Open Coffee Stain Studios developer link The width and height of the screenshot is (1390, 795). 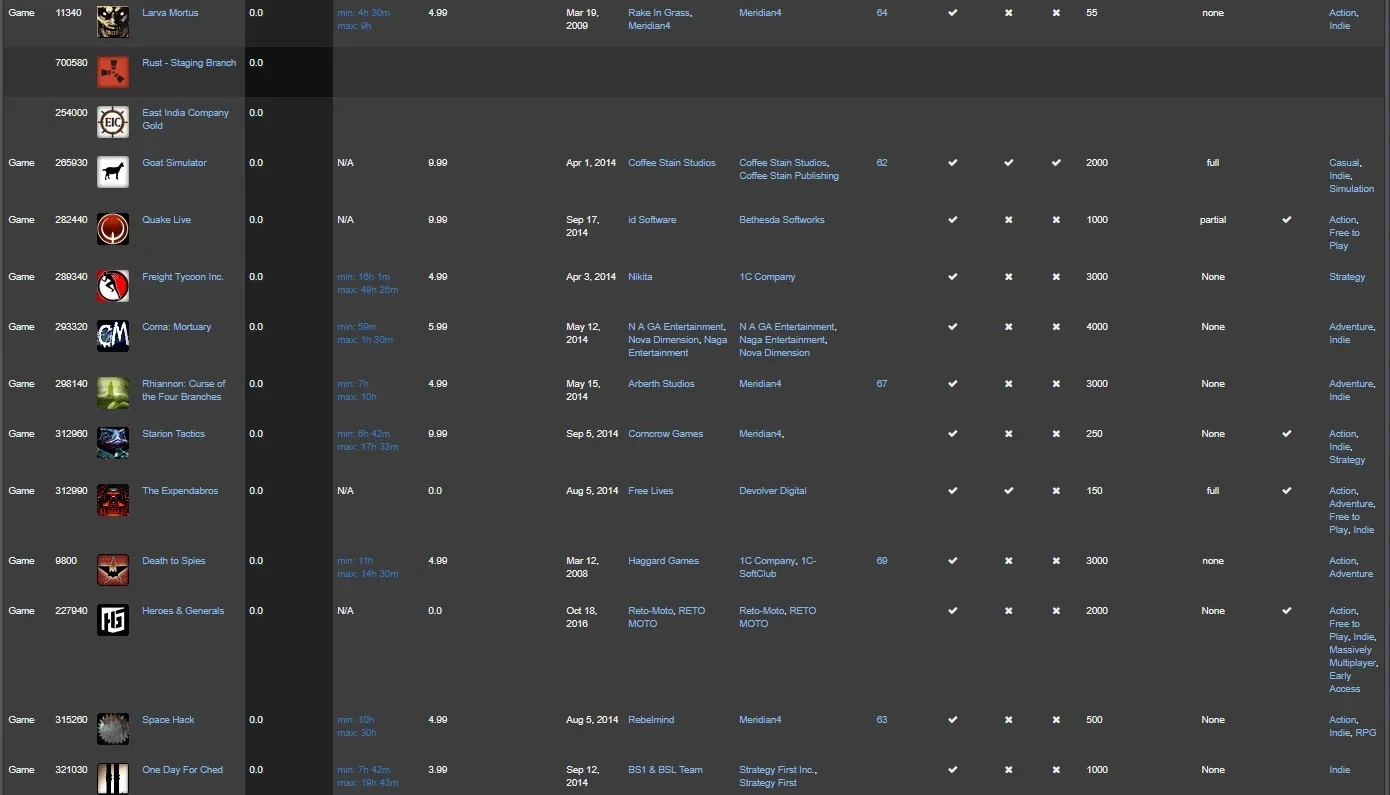click(x=672, y=163)
